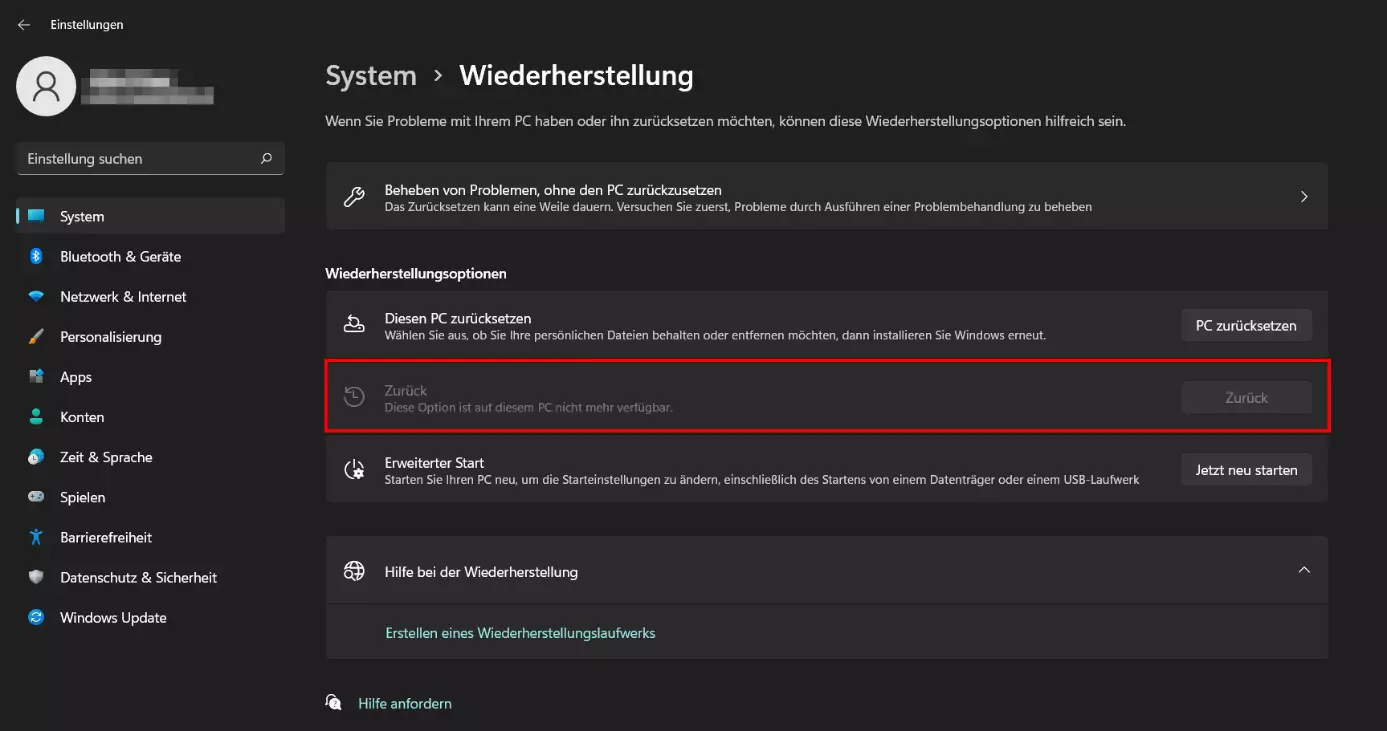Screen dimensions: 1387x731
Task: Click the Wiederherstellungsoptionen heading
Action: pos(416,273)
